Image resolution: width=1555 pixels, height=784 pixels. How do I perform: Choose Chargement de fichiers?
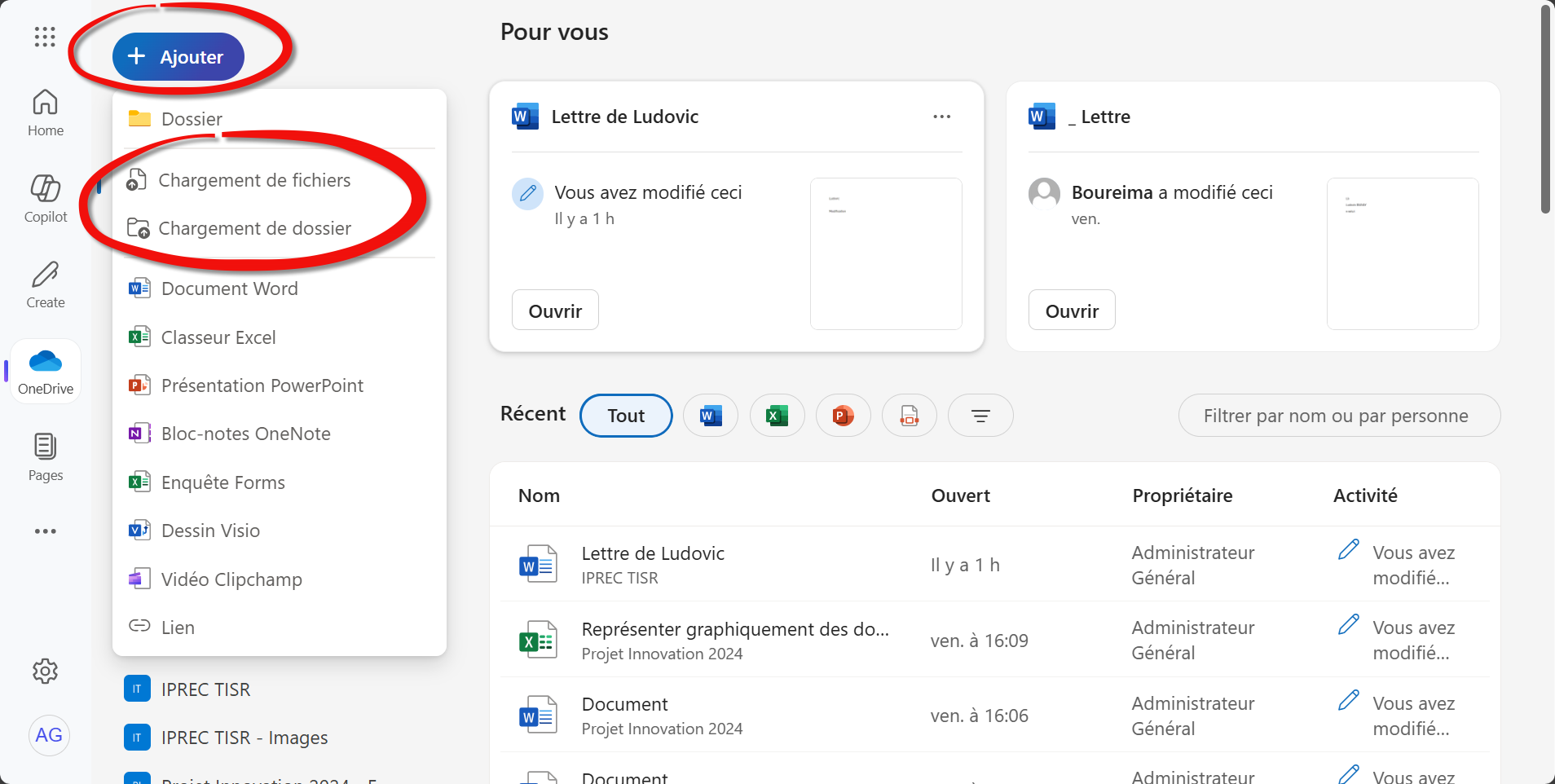(254, 180)
